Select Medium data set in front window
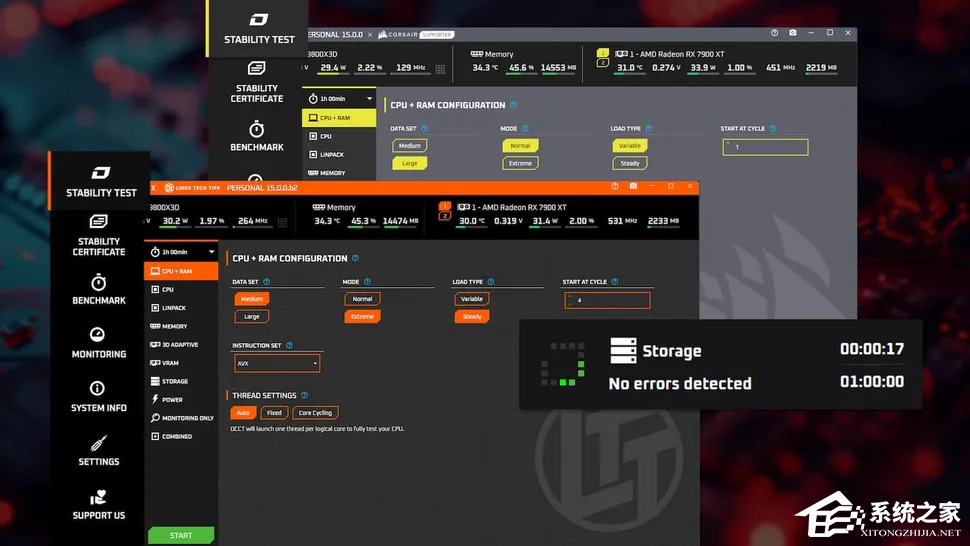The width and height of the screenshot is (970, 546). [x=251, y=299]
